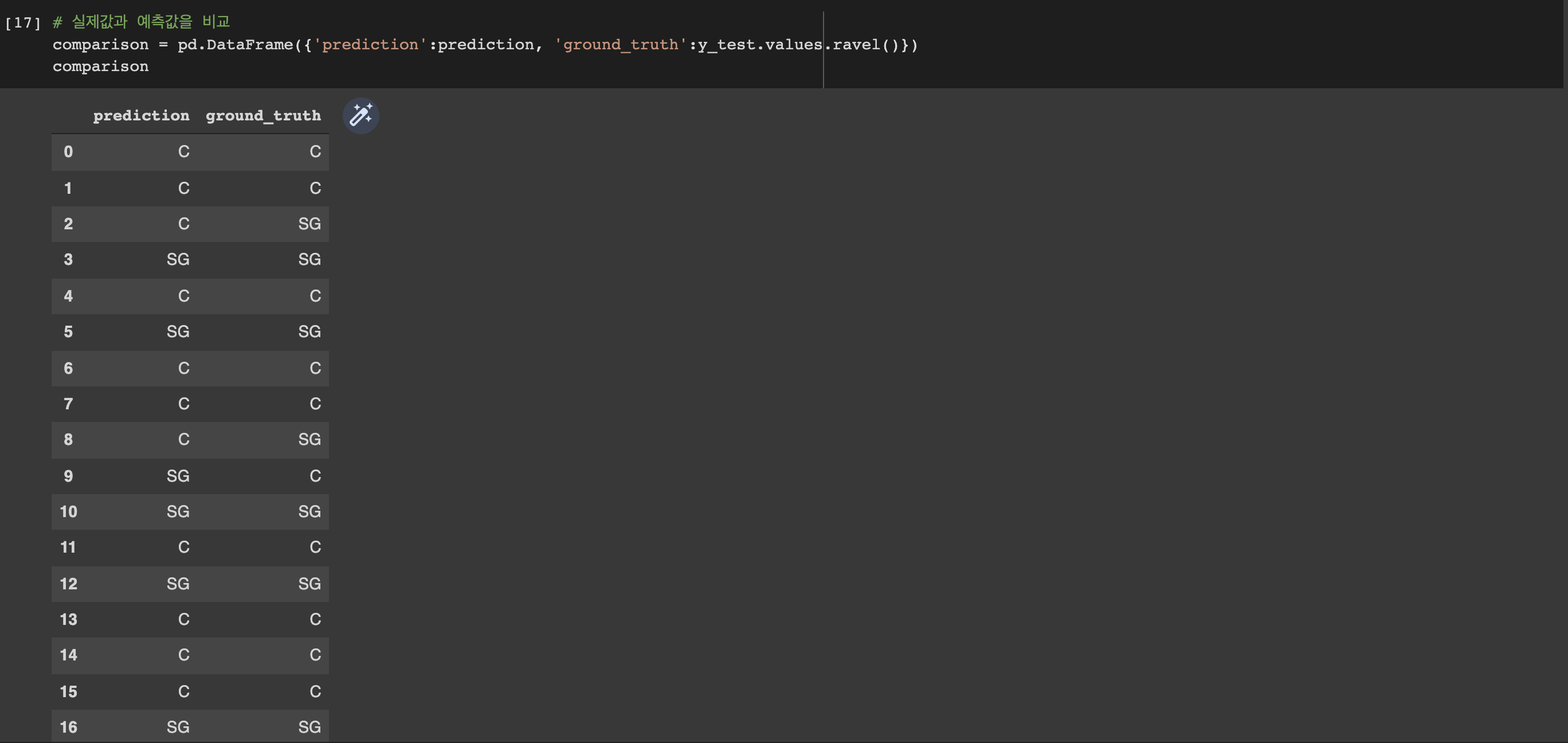The height and width of the screenshot is (743, 1568).
Task: Click the magic wand interactive table icon
Action: 361,115
